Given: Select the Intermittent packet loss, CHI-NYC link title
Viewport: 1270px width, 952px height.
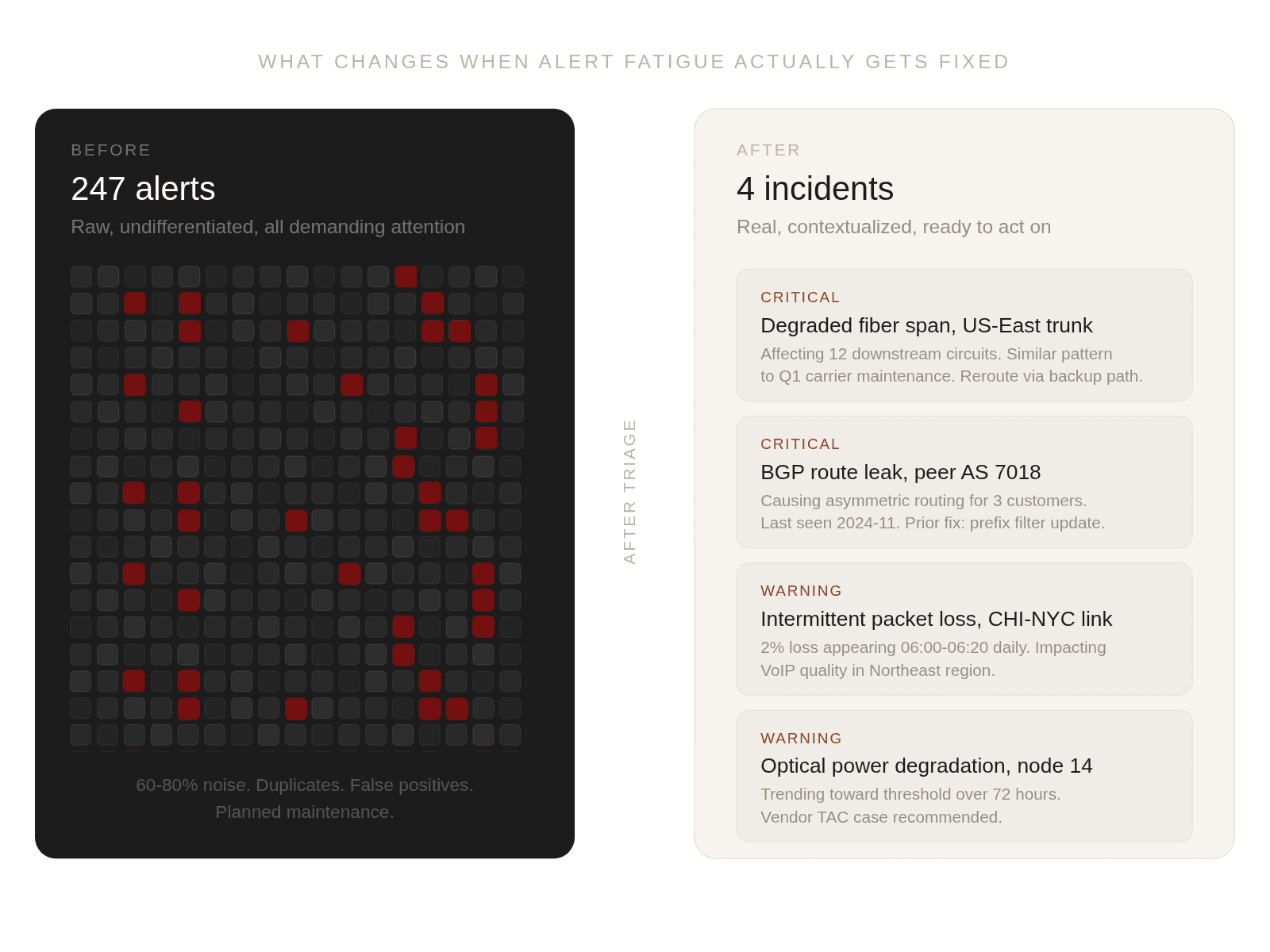Looking at the screenshot, I should pos(936,619).
